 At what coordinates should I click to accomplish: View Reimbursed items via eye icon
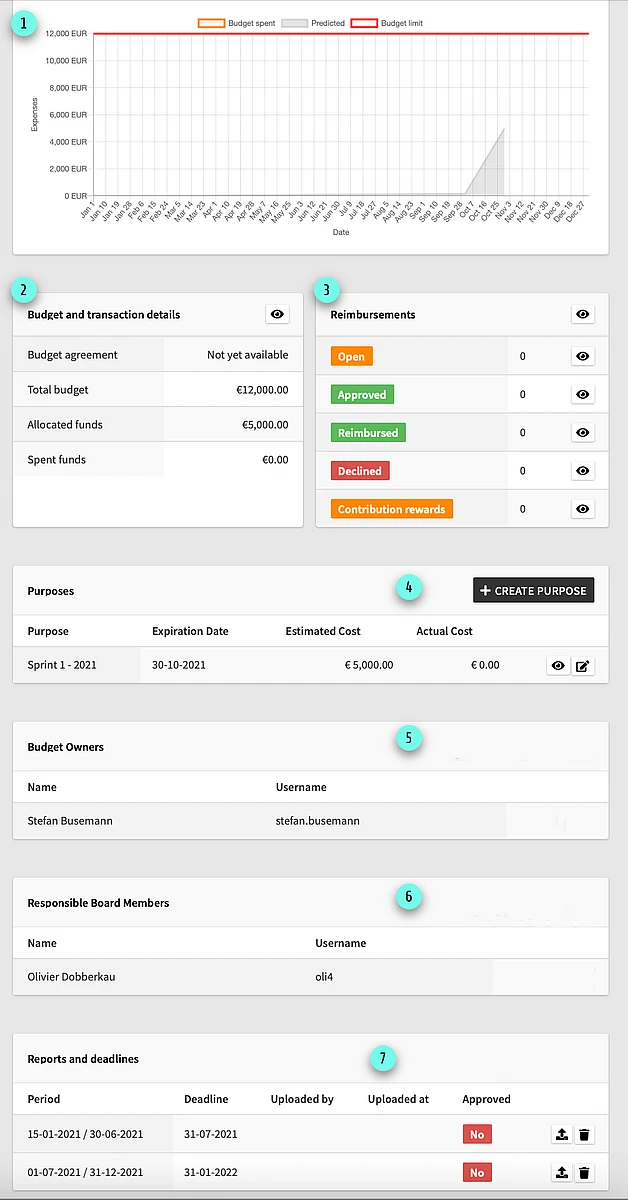tap(582, 433)
